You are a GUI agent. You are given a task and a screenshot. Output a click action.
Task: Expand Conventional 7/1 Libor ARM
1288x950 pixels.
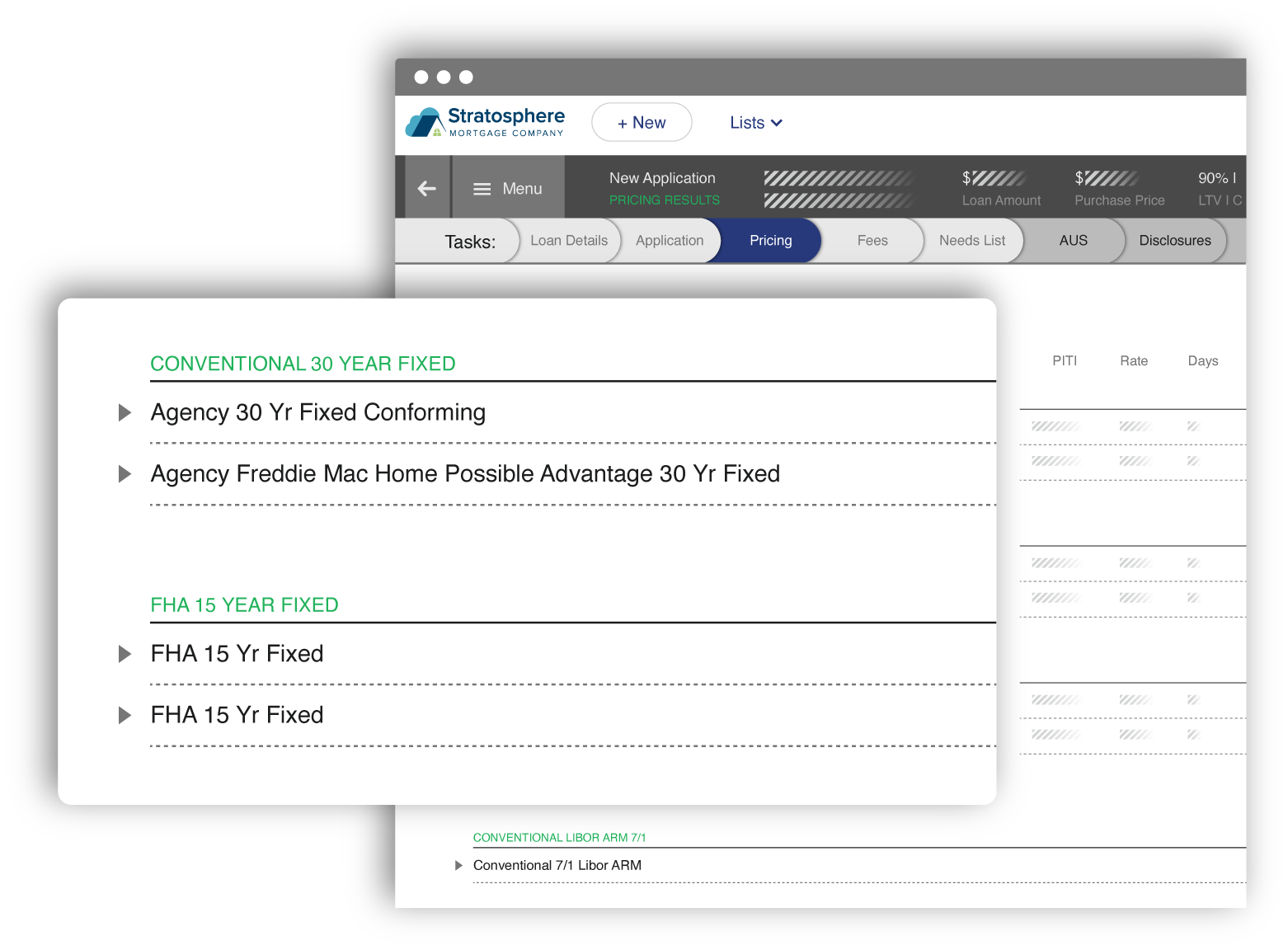coord(459,864)
